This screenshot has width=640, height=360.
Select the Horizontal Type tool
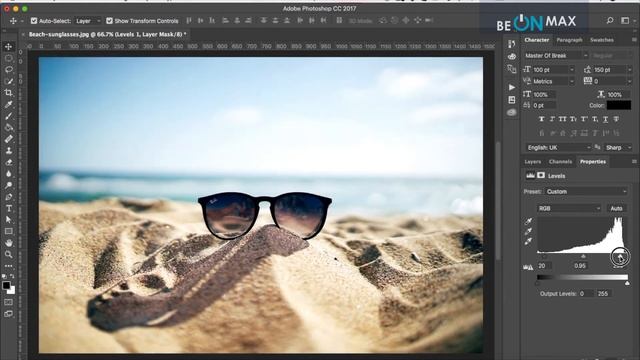pos(9,209)
